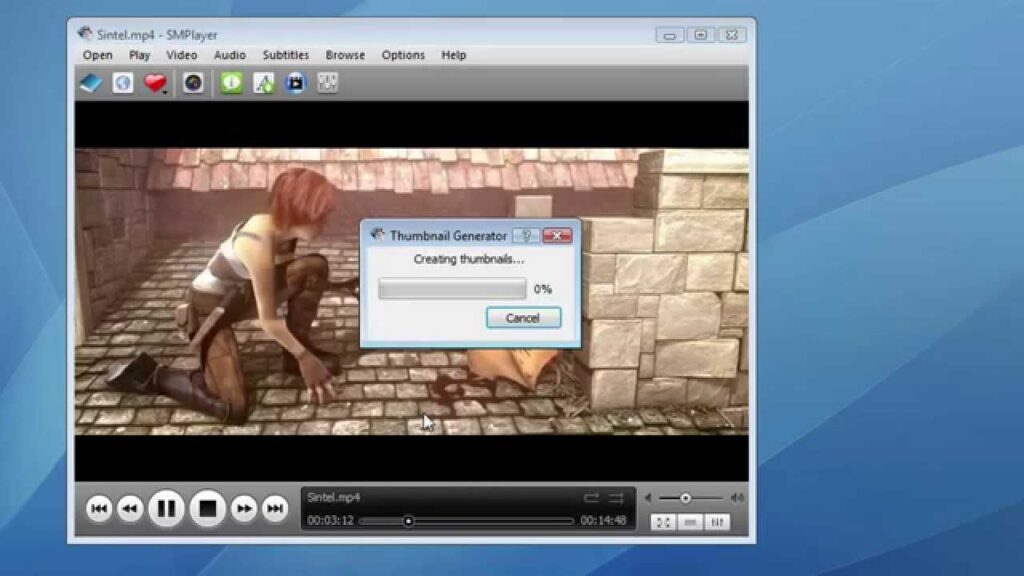Expand the favorites dropdown arrow beside heart

tap(165, 92)
